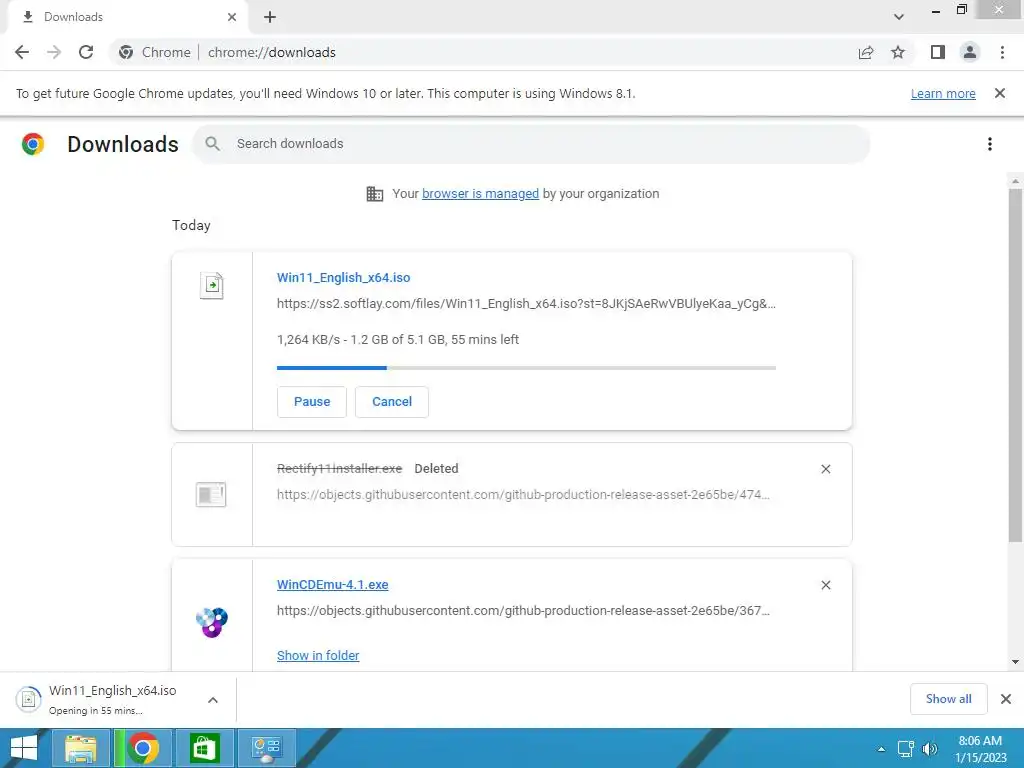Viewport: 1024px width, 768px height.
Task: Open the Control Panel taskbar icon
Action: (x=266, y=748)
